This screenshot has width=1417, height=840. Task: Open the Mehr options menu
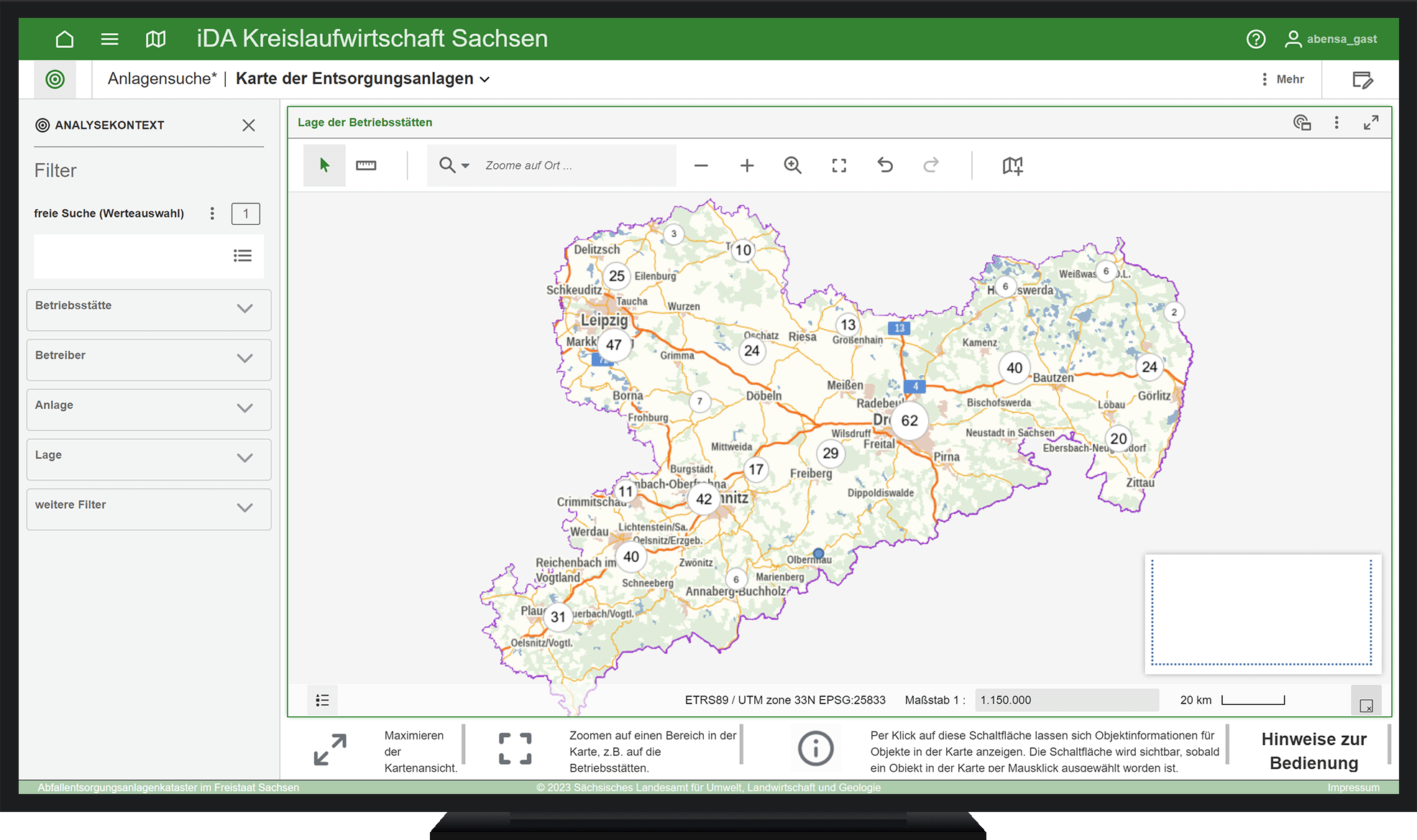coord(1283,79)
